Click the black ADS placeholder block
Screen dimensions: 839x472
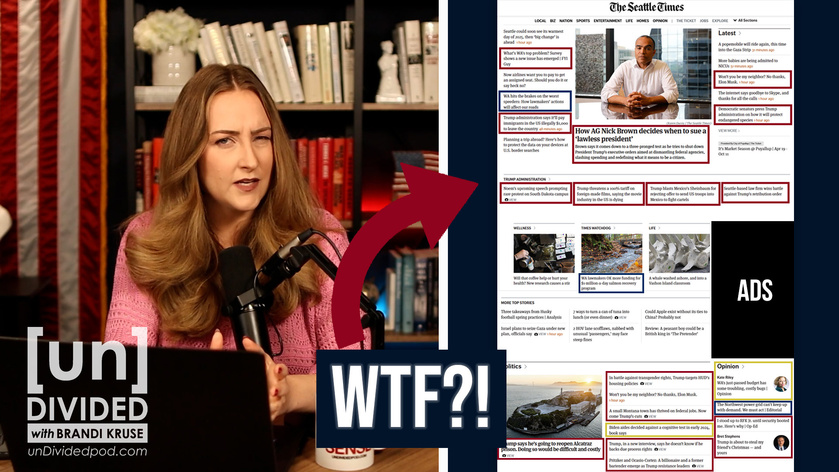[x=753, y=290]
